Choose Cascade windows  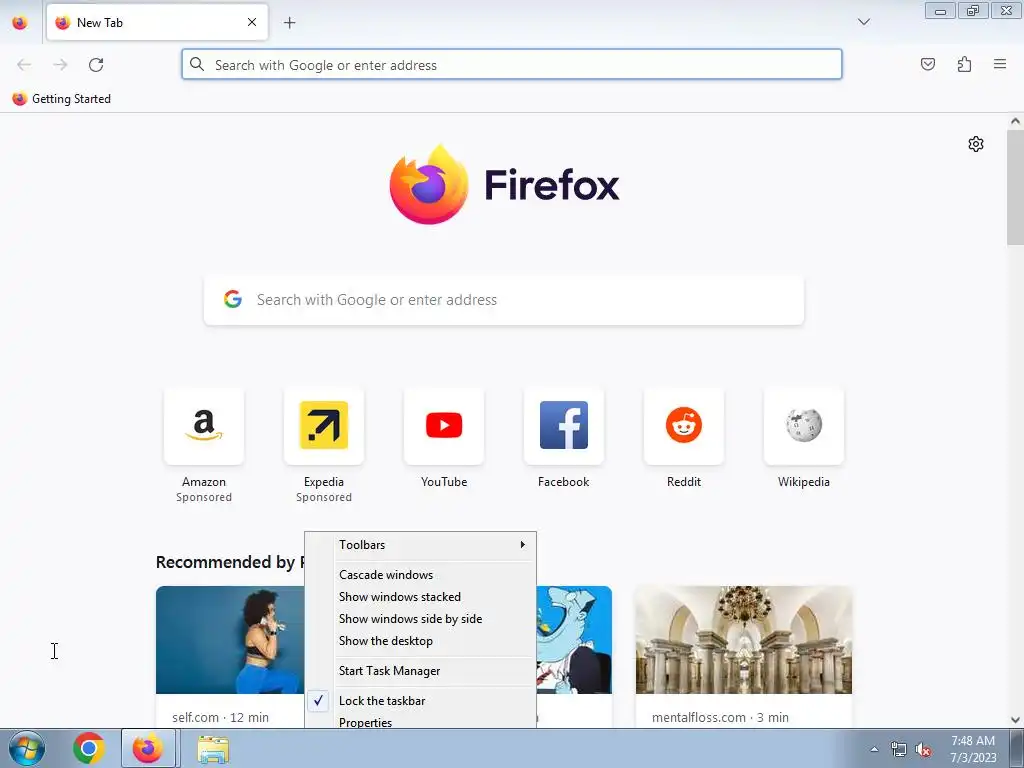coord(421,575)
